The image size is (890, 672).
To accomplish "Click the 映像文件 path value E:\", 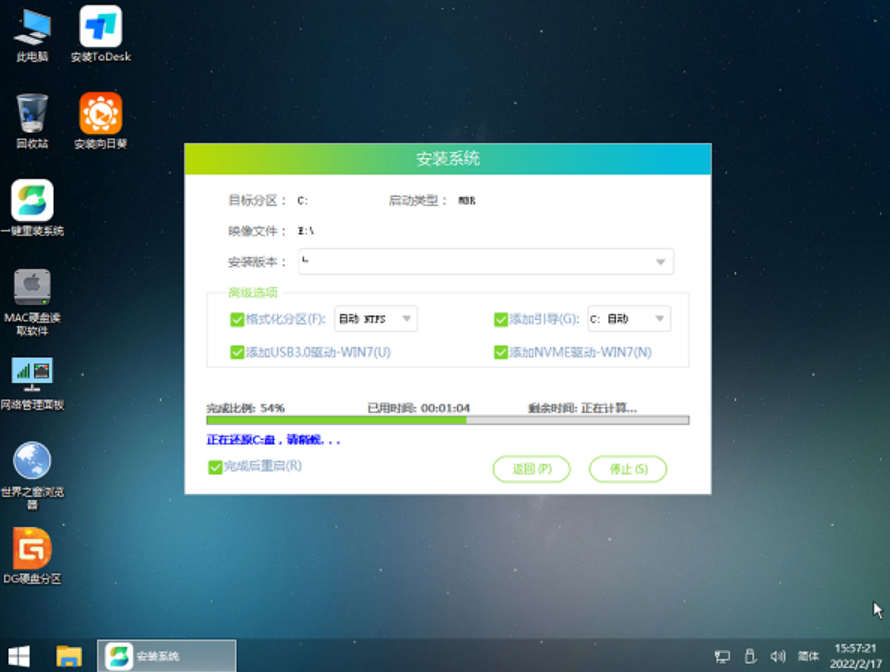I will pyautogui.click(x=306, y=231).
